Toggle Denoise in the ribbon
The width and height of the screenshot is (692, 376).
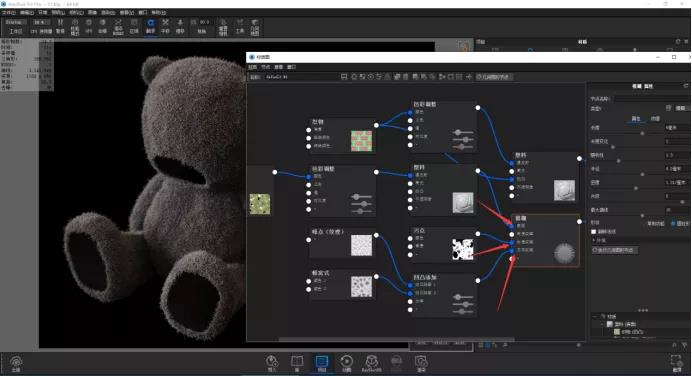(x=102, y=26)
